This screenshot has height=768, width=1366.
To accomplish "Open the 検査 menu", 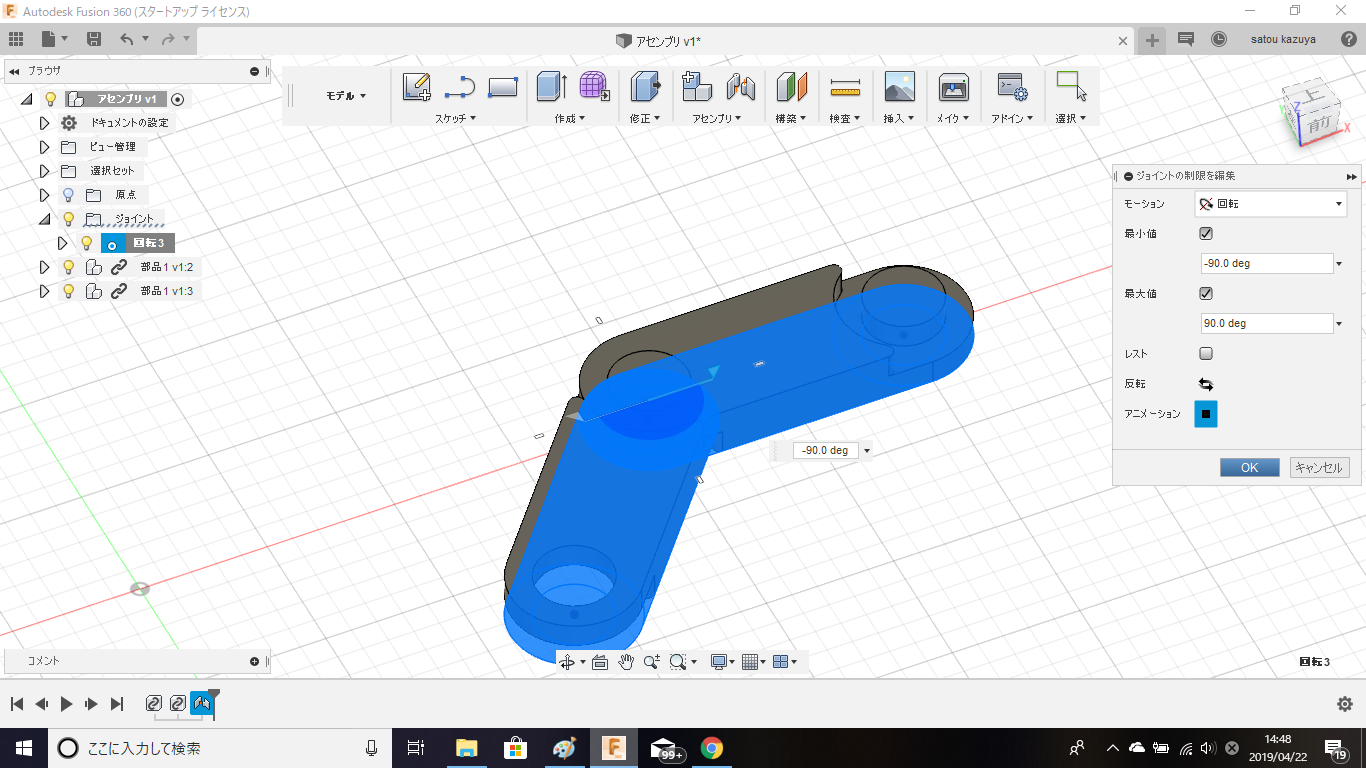I will click(x=845, y=118).
